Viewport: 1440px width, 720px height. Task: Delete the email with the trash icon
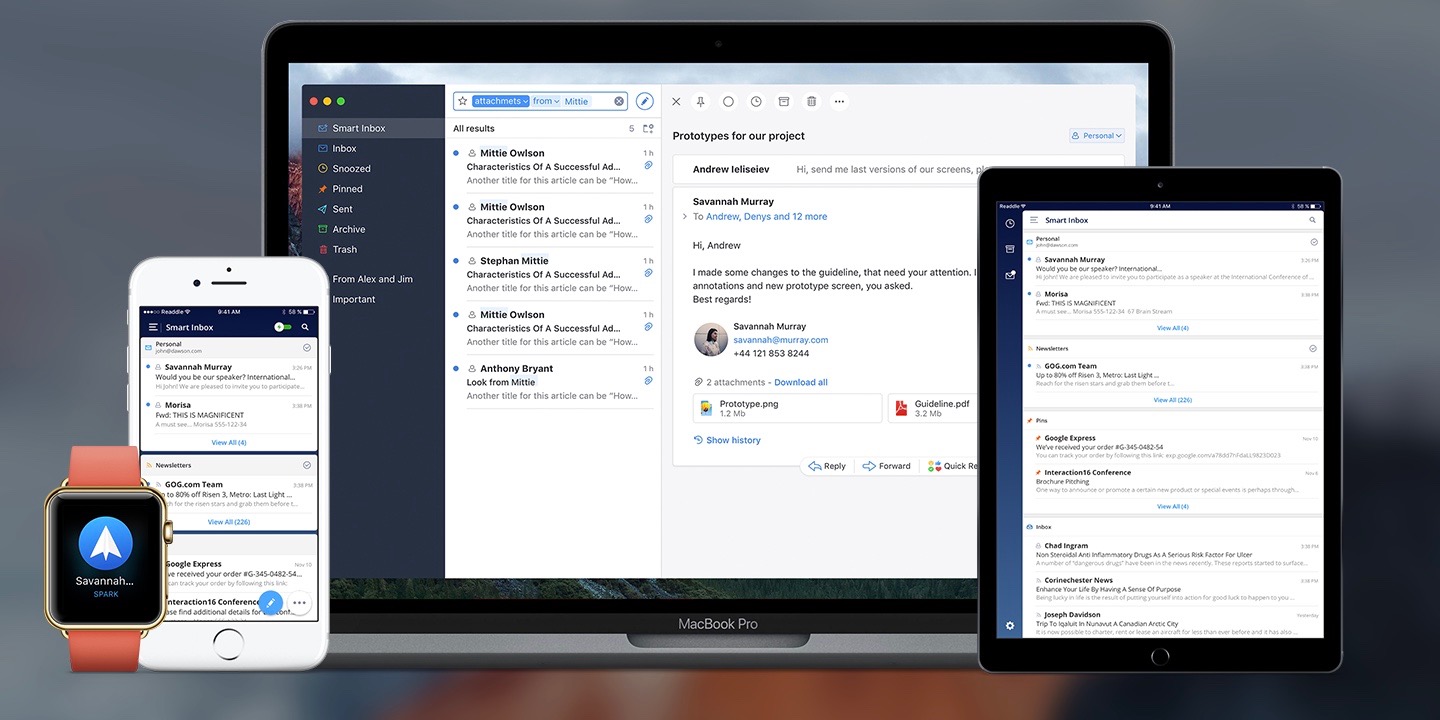(x=810, y=101)
